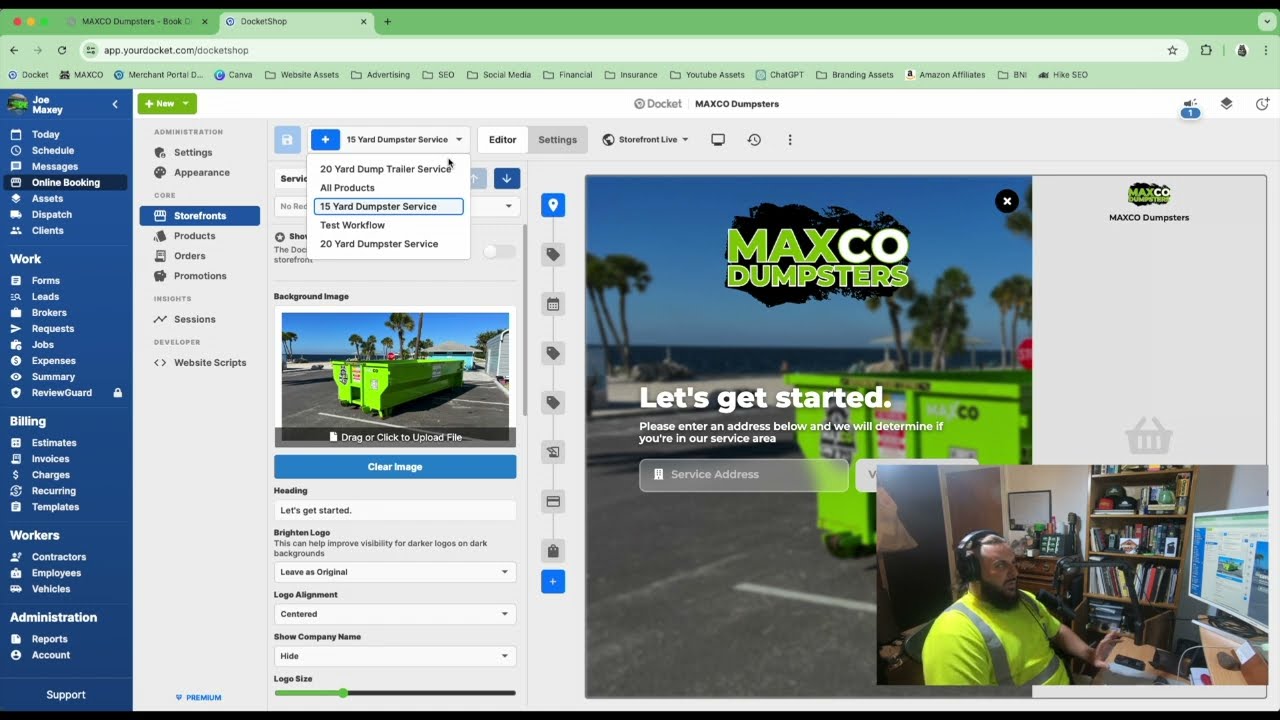The height and width of the screenshot is (720, 1280).
Task: Click the stacked layers icon in header
Action: [x=1226, y=104]
